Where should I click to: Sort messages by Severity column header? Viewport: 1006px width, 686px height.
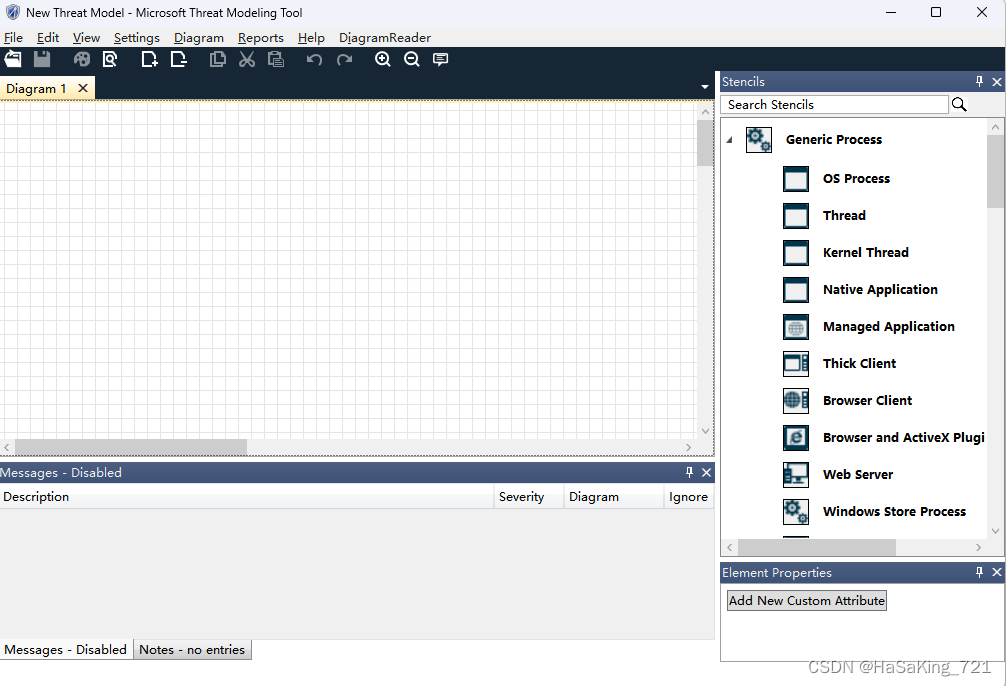529,497
